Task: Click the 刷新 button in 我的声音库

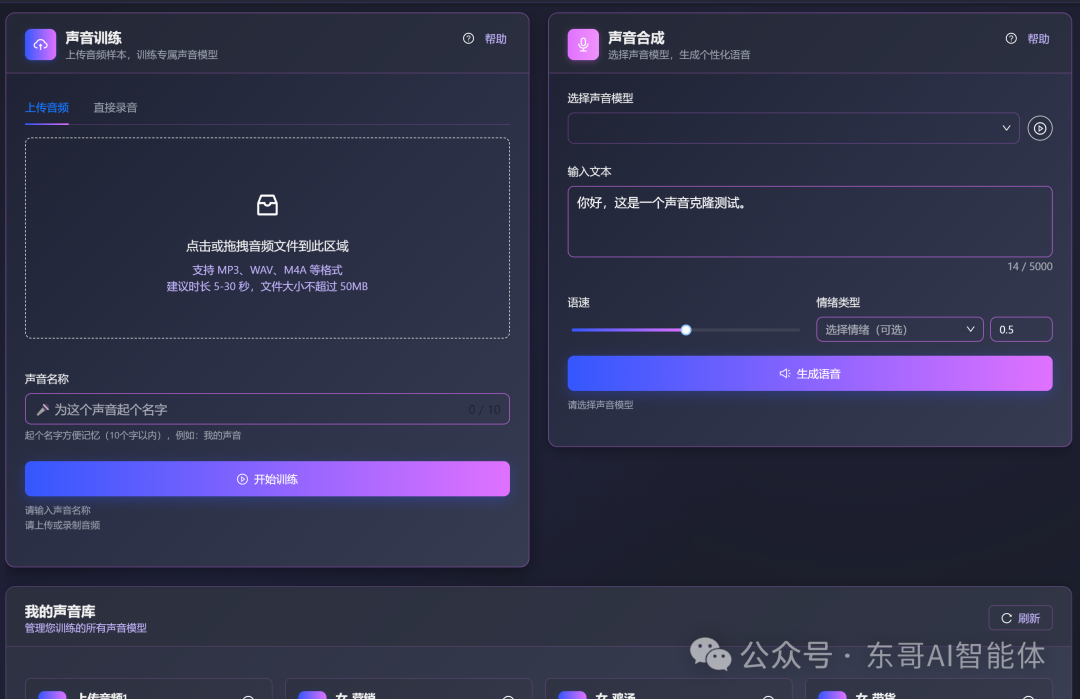Action: coord(1020,617)
